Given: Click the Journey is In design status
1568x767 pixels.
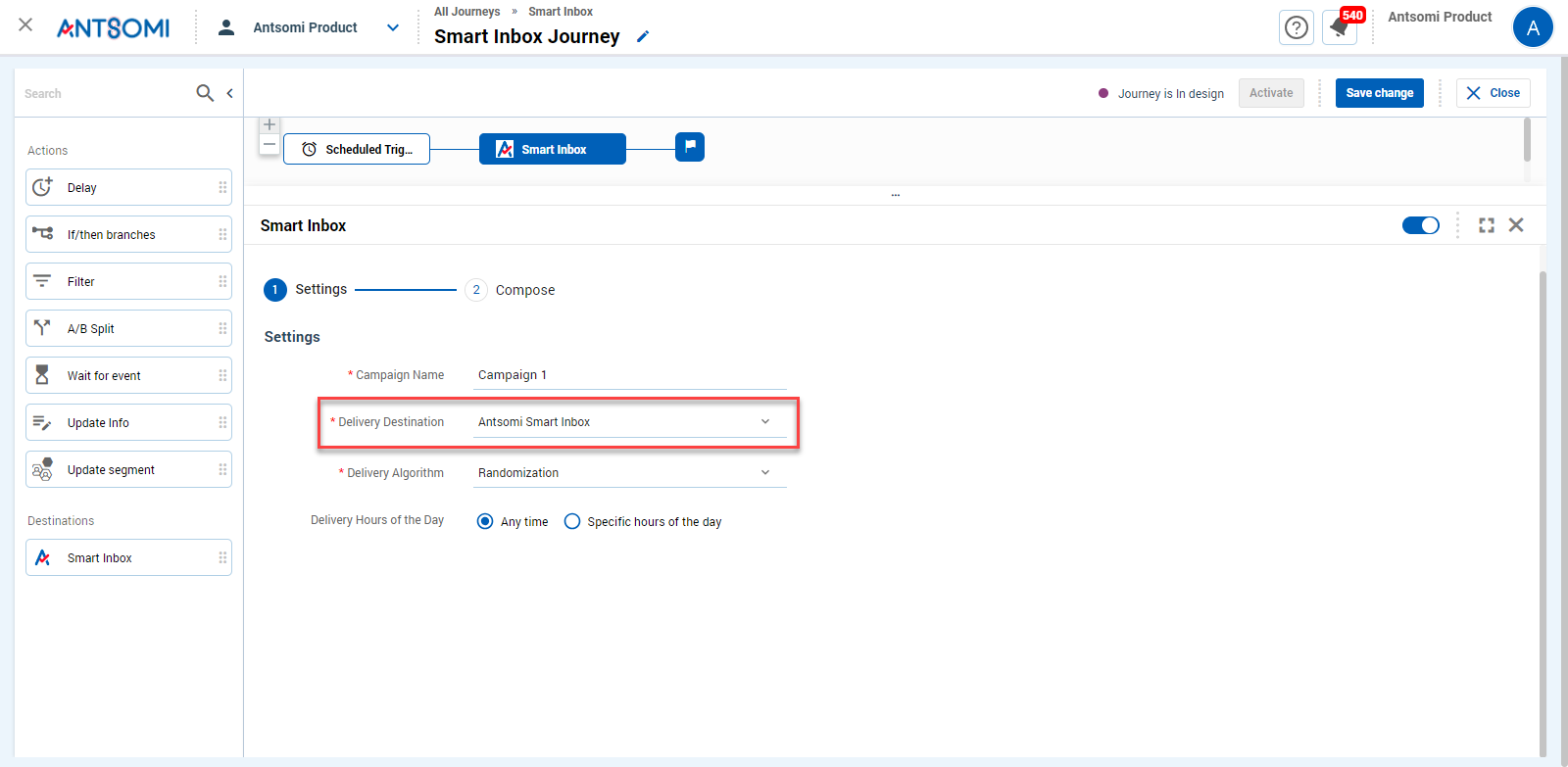Looking at the screenshot, I should point(1161,94).
